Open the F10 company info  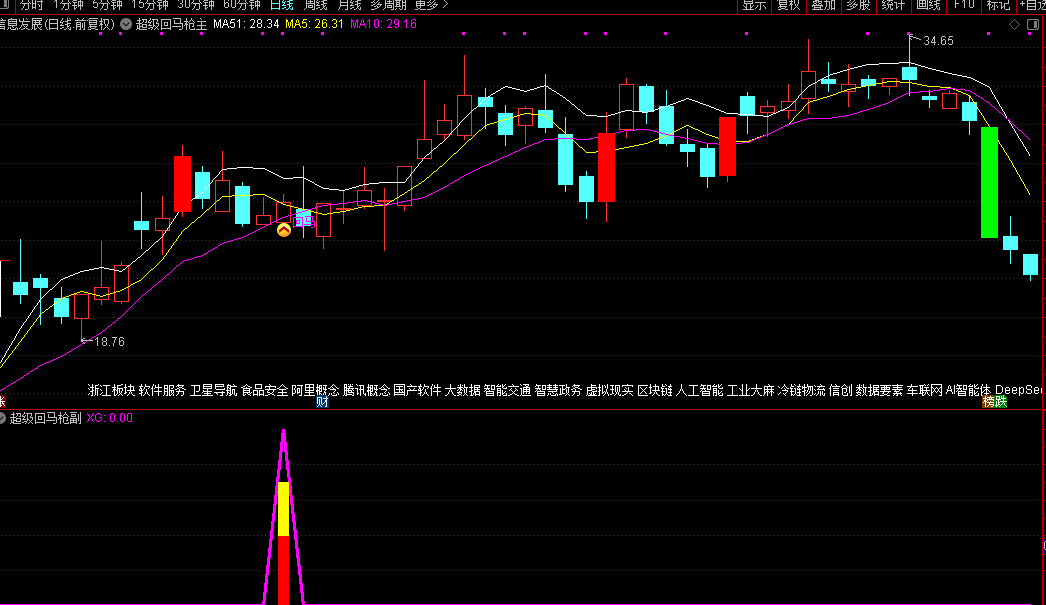964,5
